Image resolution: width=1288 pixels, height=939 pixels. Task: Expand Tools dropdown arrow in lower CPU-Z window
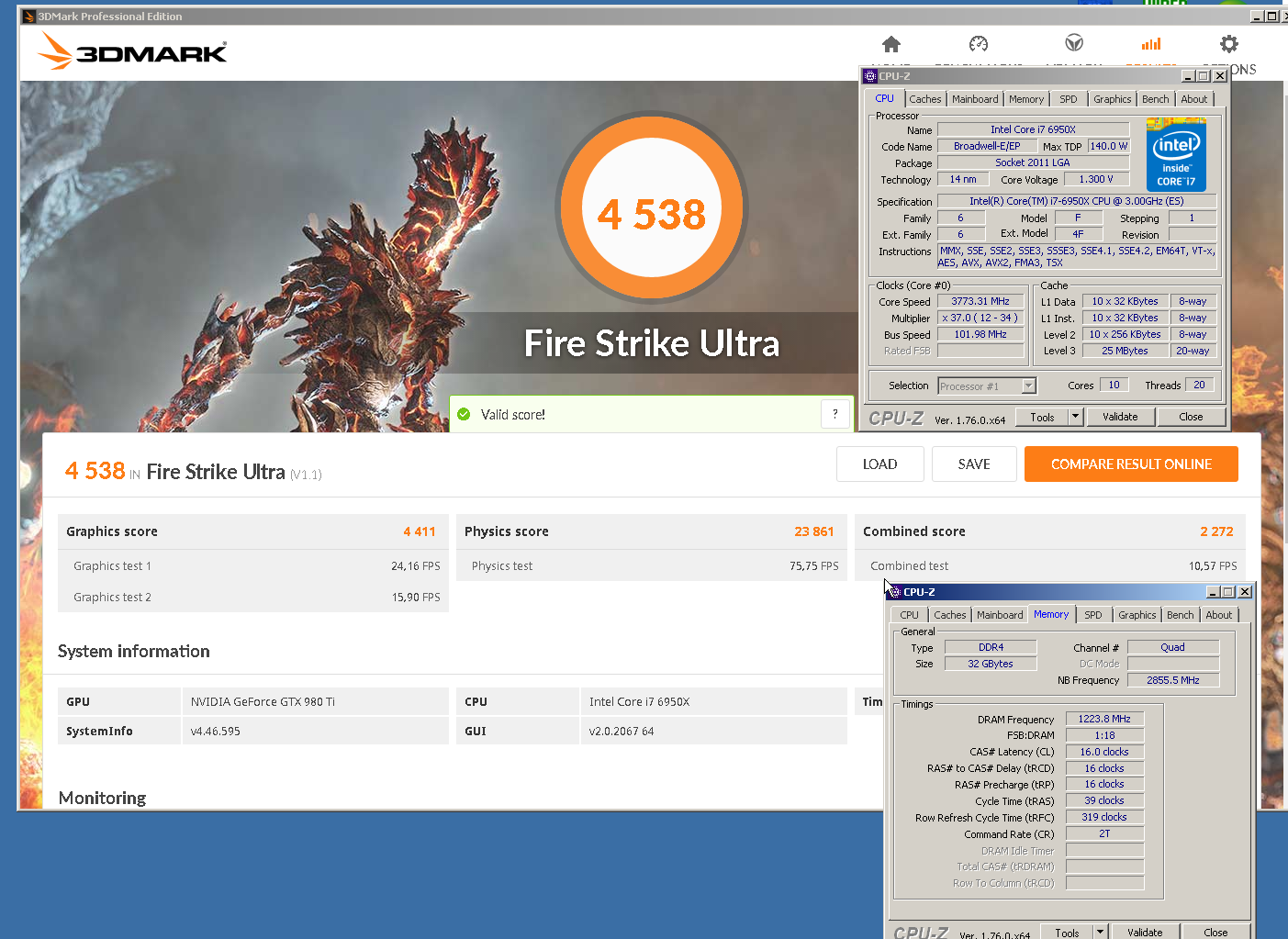point(1101,932)
